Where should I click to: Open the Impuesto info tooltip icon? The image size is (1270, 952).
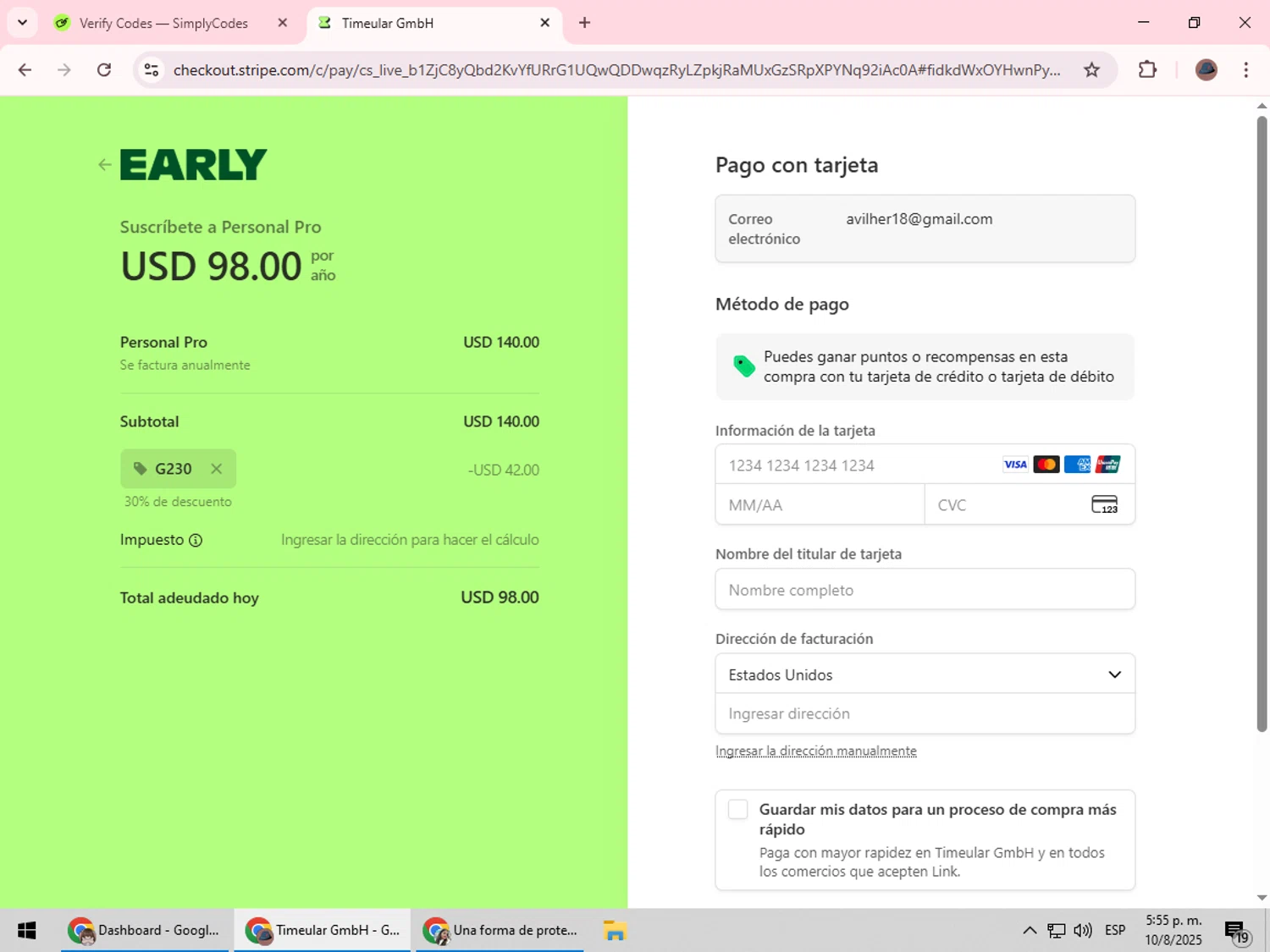point(196,540)
